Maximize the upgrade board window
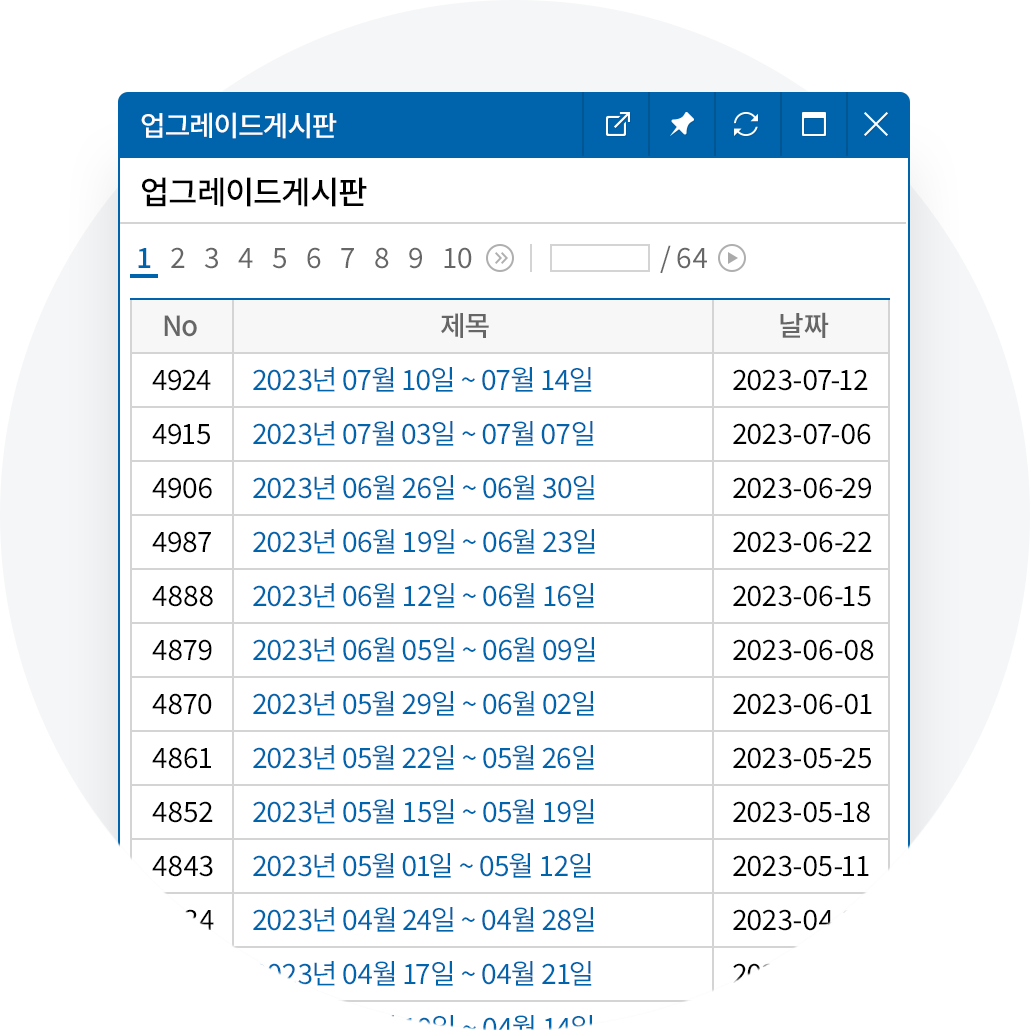1030x1030 pixels. pyautogui.click(x=814, y=125)
